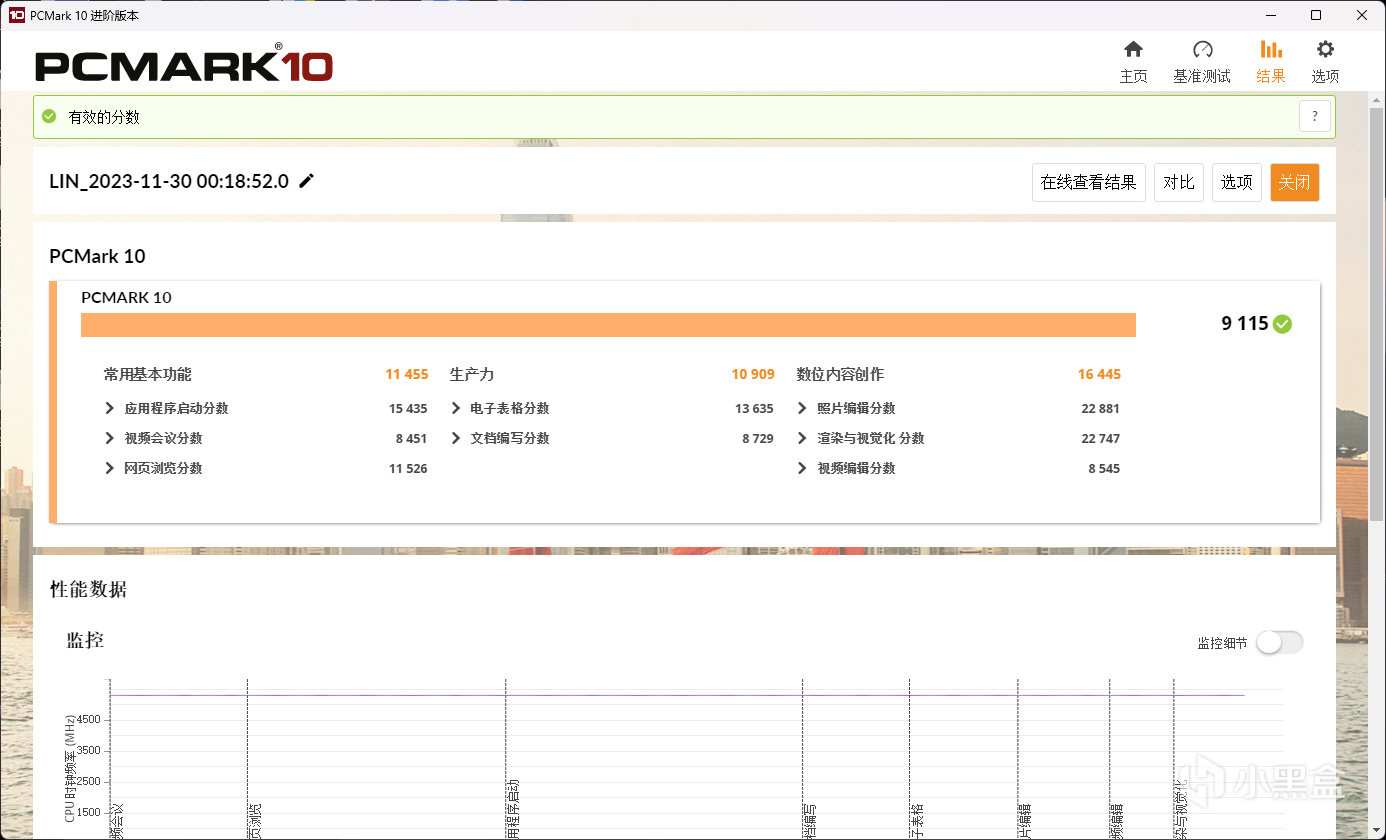The image size is (1386, 840).
Task: Toggle the 监控细节 switch
Action: point(1279,643)
